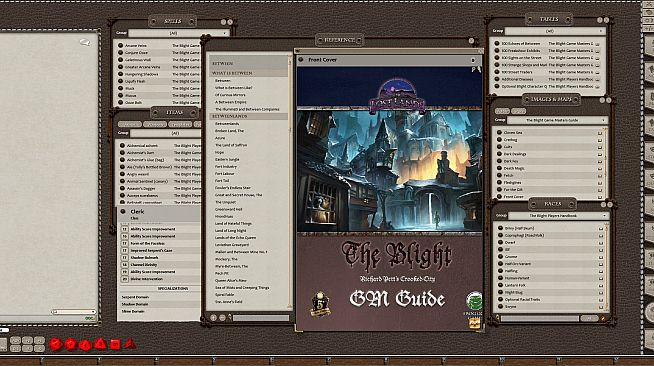Open link icon for Gnome race
This screenshot has width=654, height=366.
point(500,256)
